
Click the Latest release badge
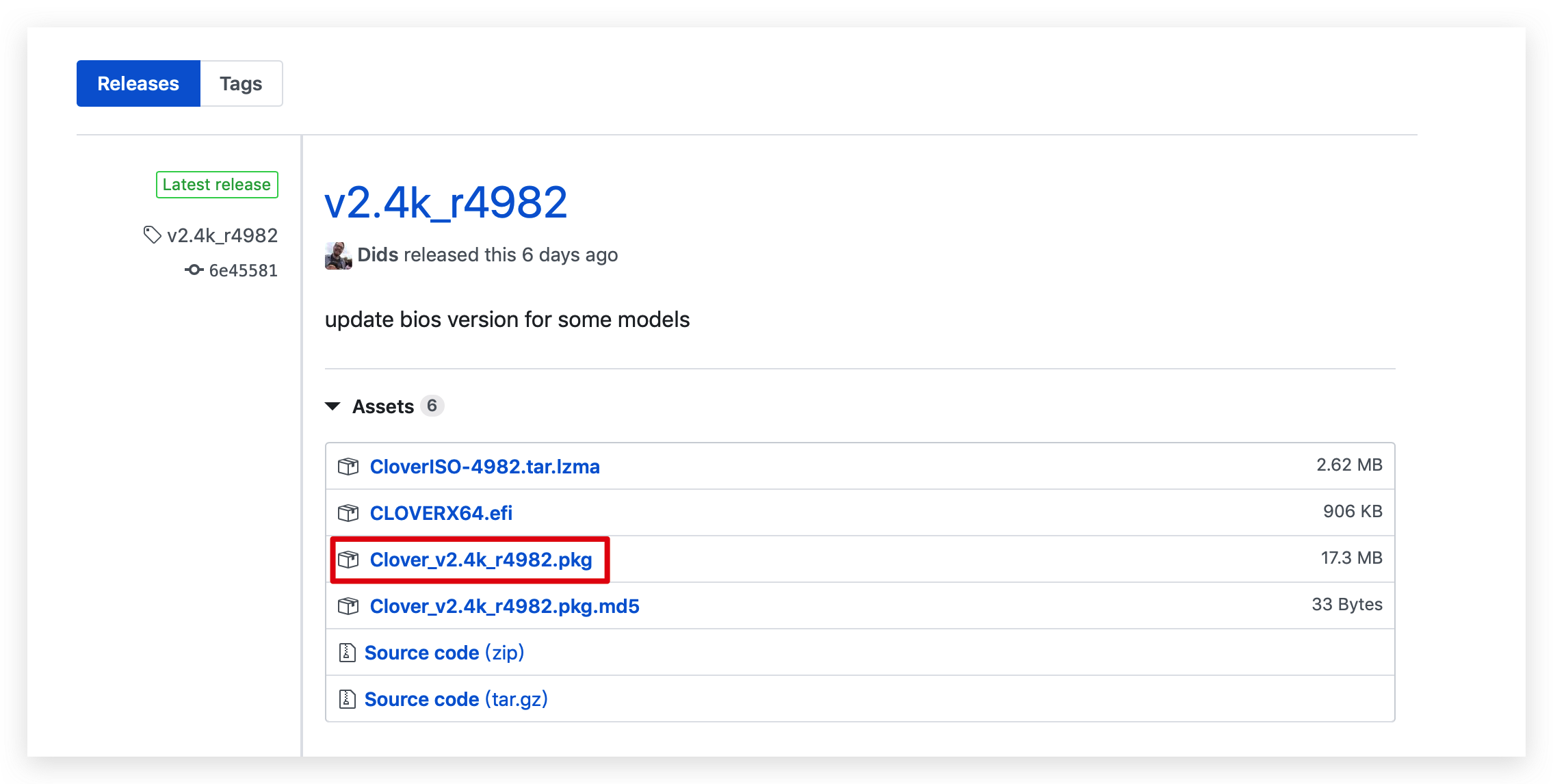(217, 185)
